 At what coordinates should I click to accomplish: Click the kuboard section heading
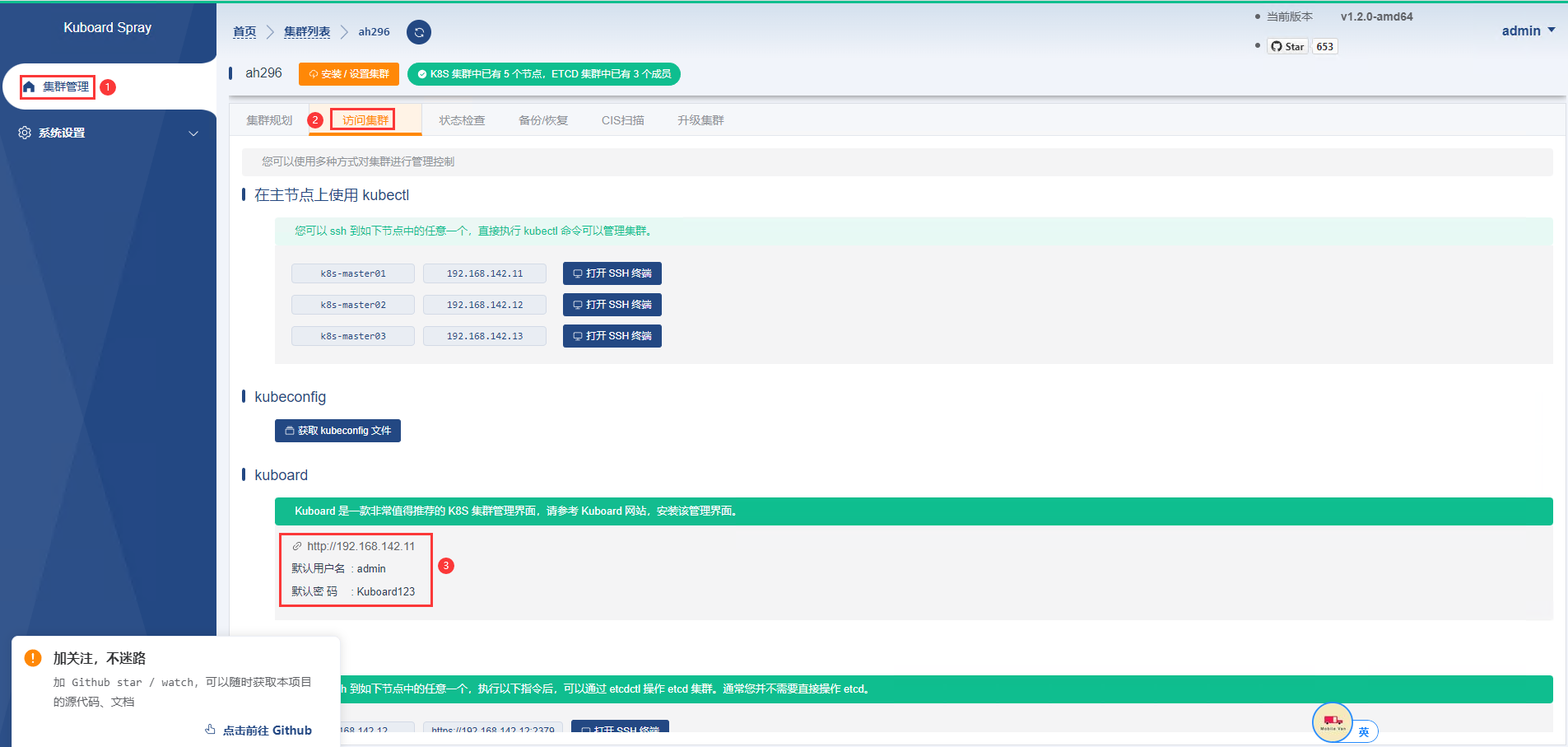point(281,475)
